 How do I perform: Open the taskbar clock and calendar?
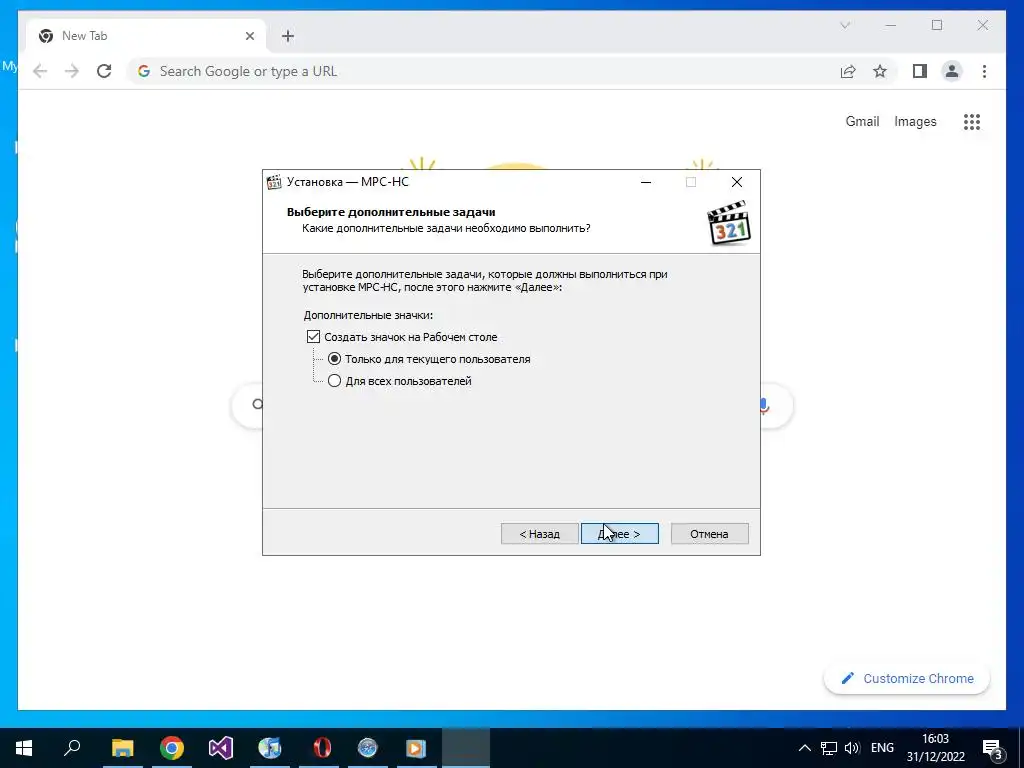935,748
